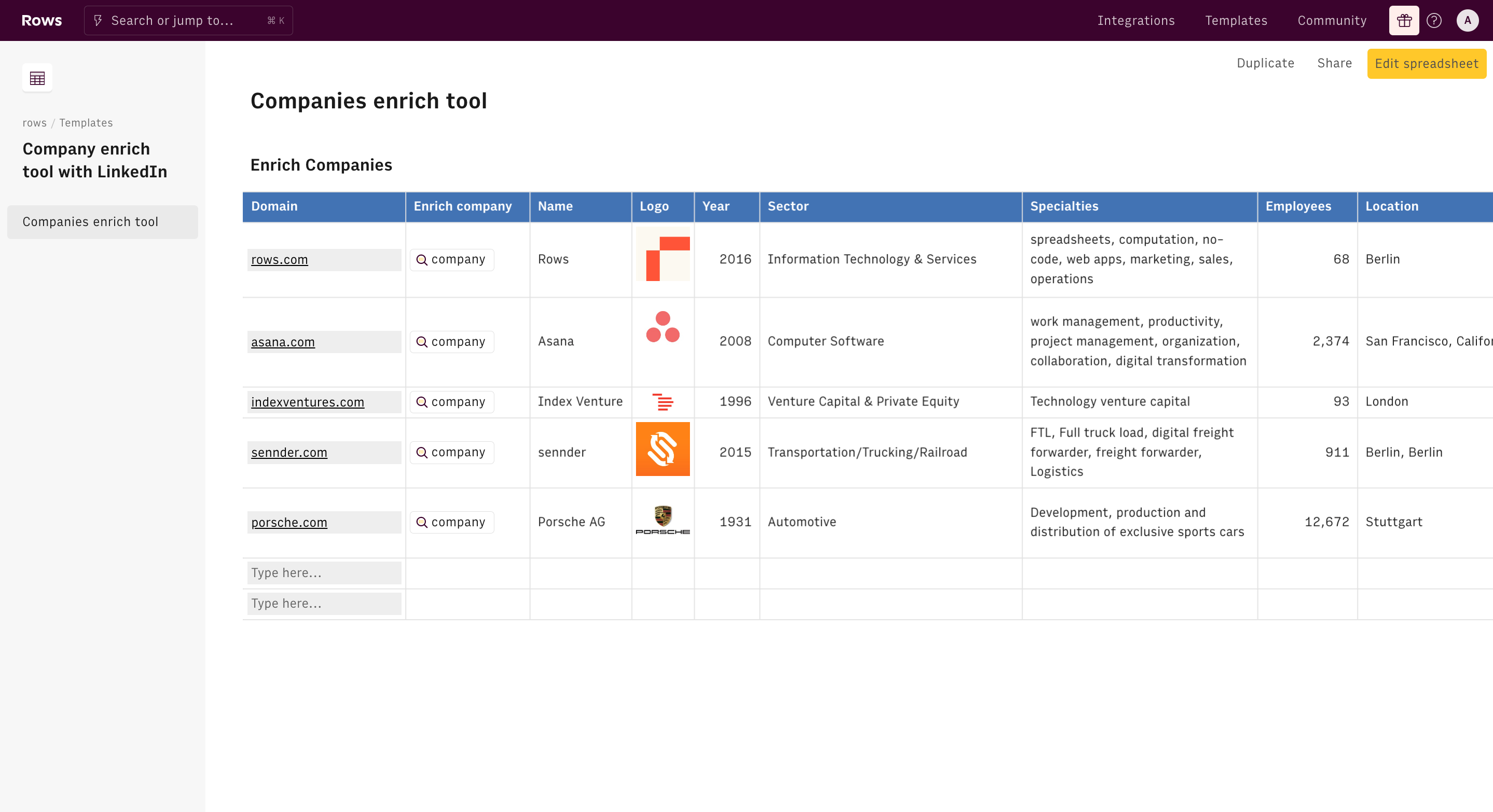1493x812 pixels.
Task: Open the Integrations menu item
Action: (1136, 21)
